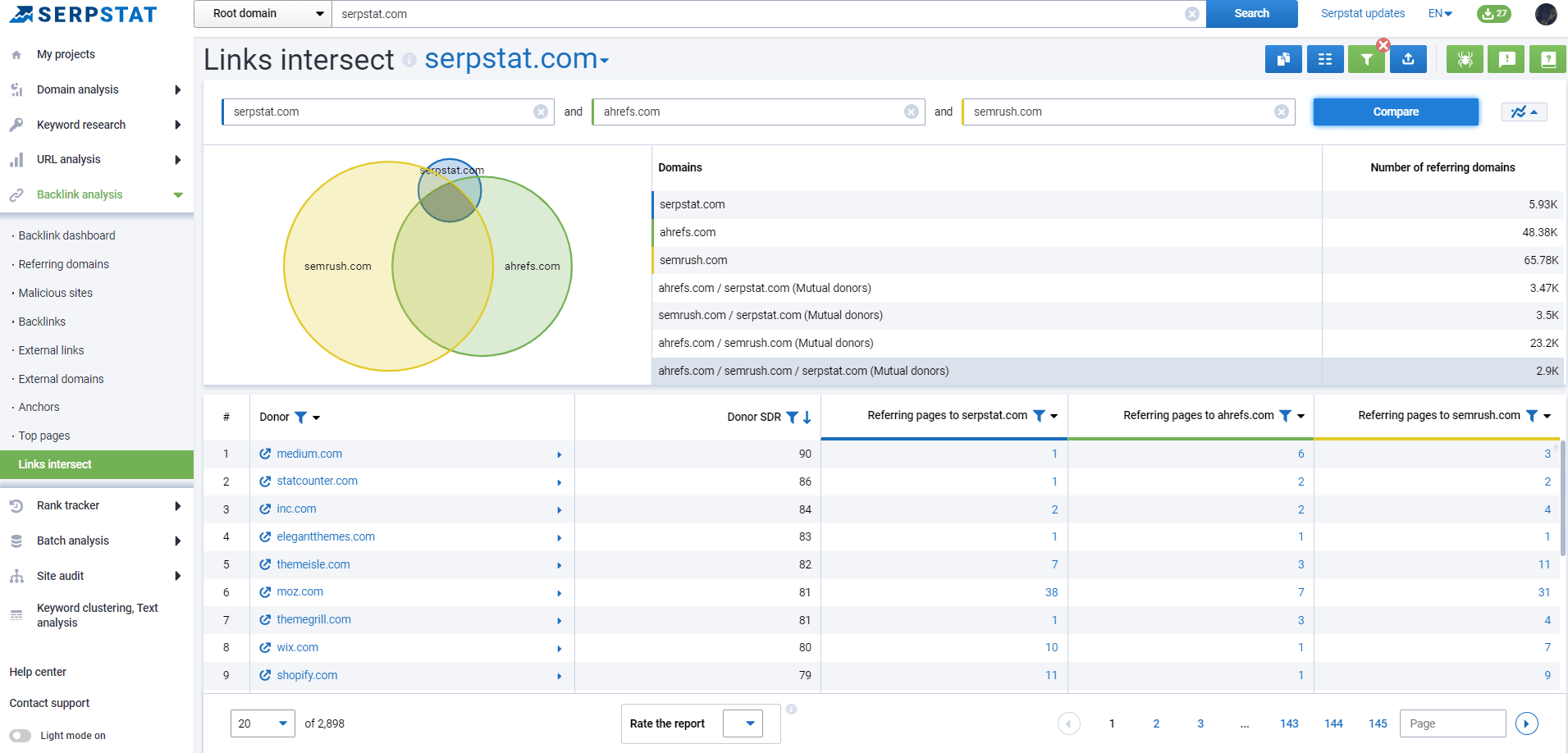This screenshot has width=1568, height=753.
Task: Open moz.com external link icon
Action: 265,592
